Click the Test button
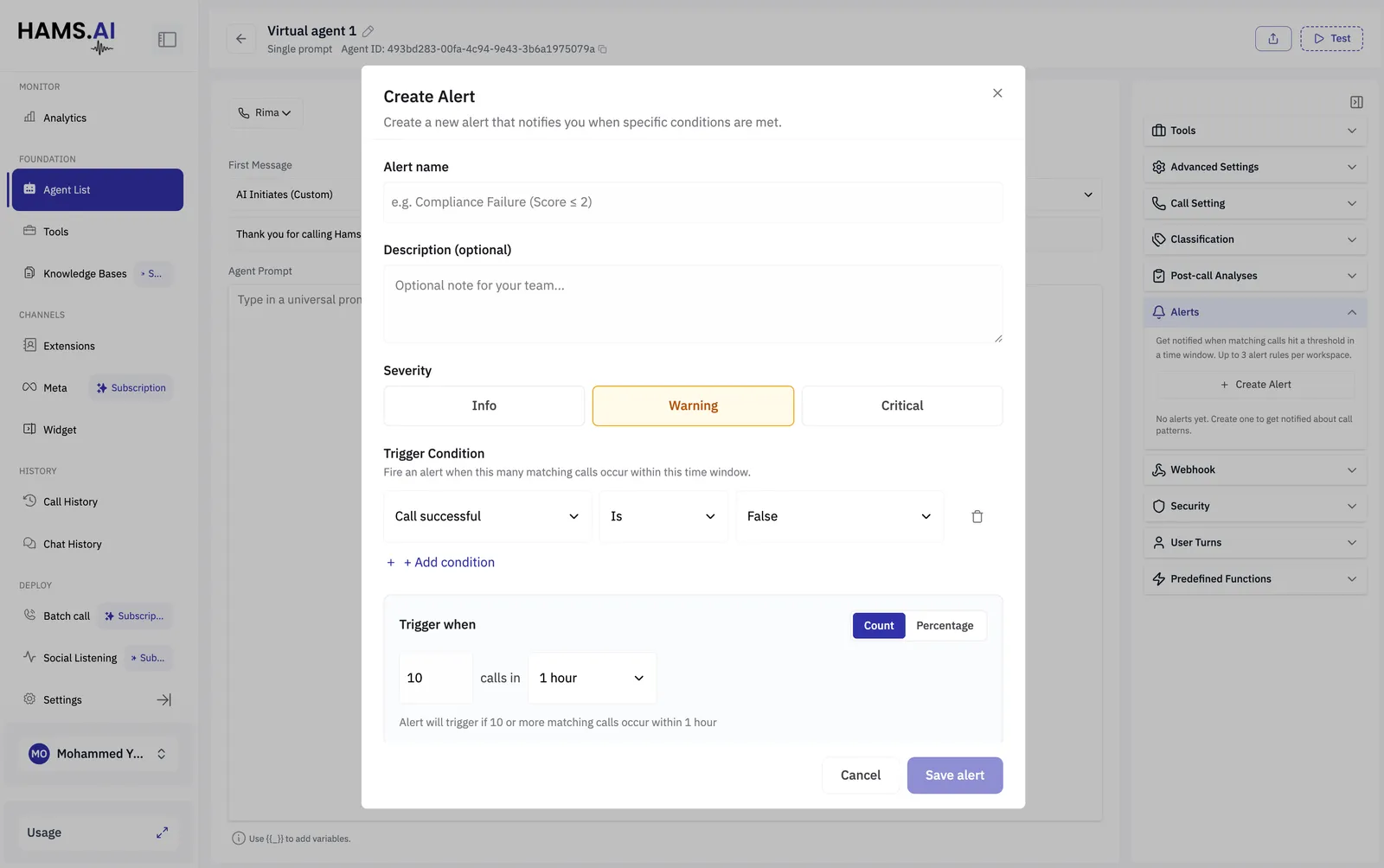Image resolution: width=1384 pixels, height=868 pixels. [1332, 39]
